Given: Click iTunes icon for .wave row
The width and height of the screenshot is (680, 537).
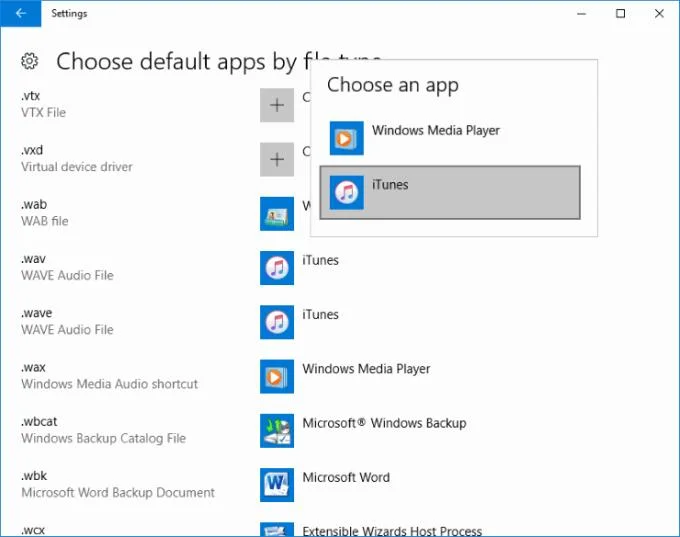Looking at the screenshot, I should [x=277, y=322].
